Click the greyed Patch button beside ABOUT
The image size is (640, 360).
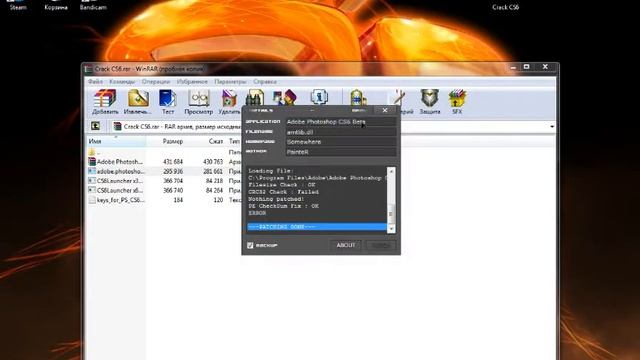coord(380,245)
